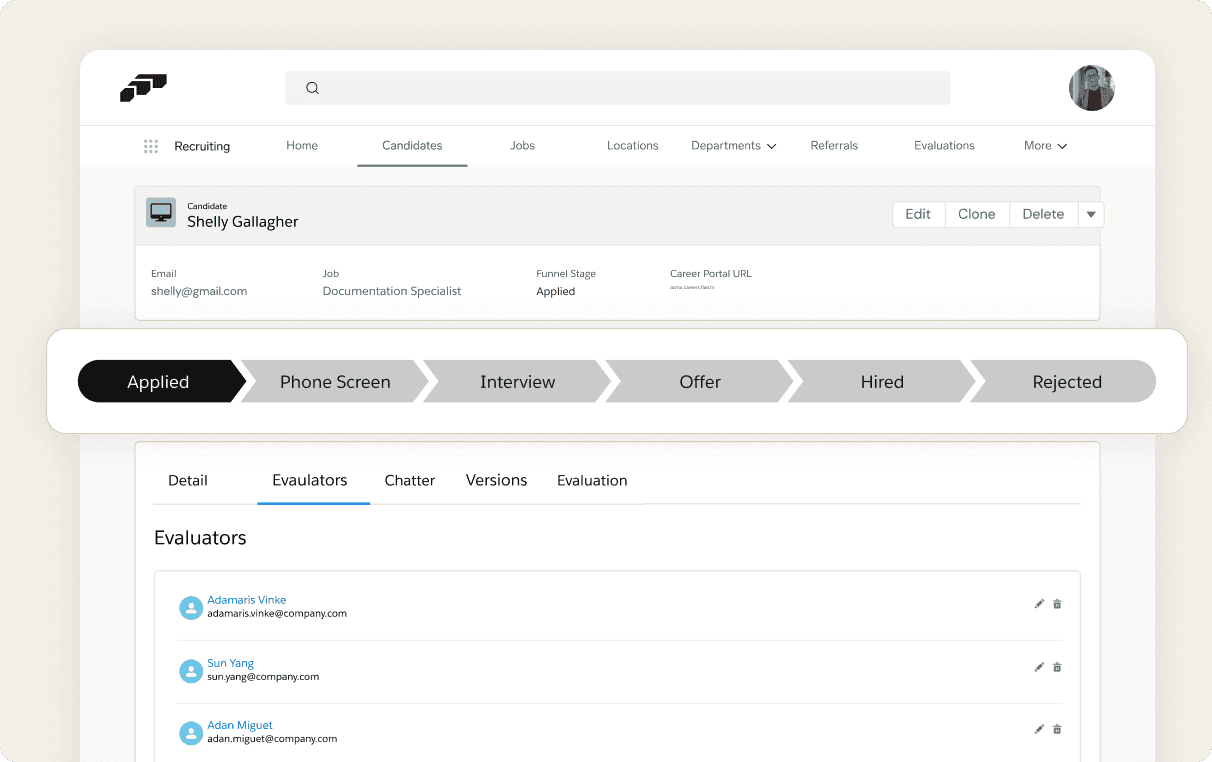Switch to the Detail tab
The image size is (1212, 762).
pos(188,480)
